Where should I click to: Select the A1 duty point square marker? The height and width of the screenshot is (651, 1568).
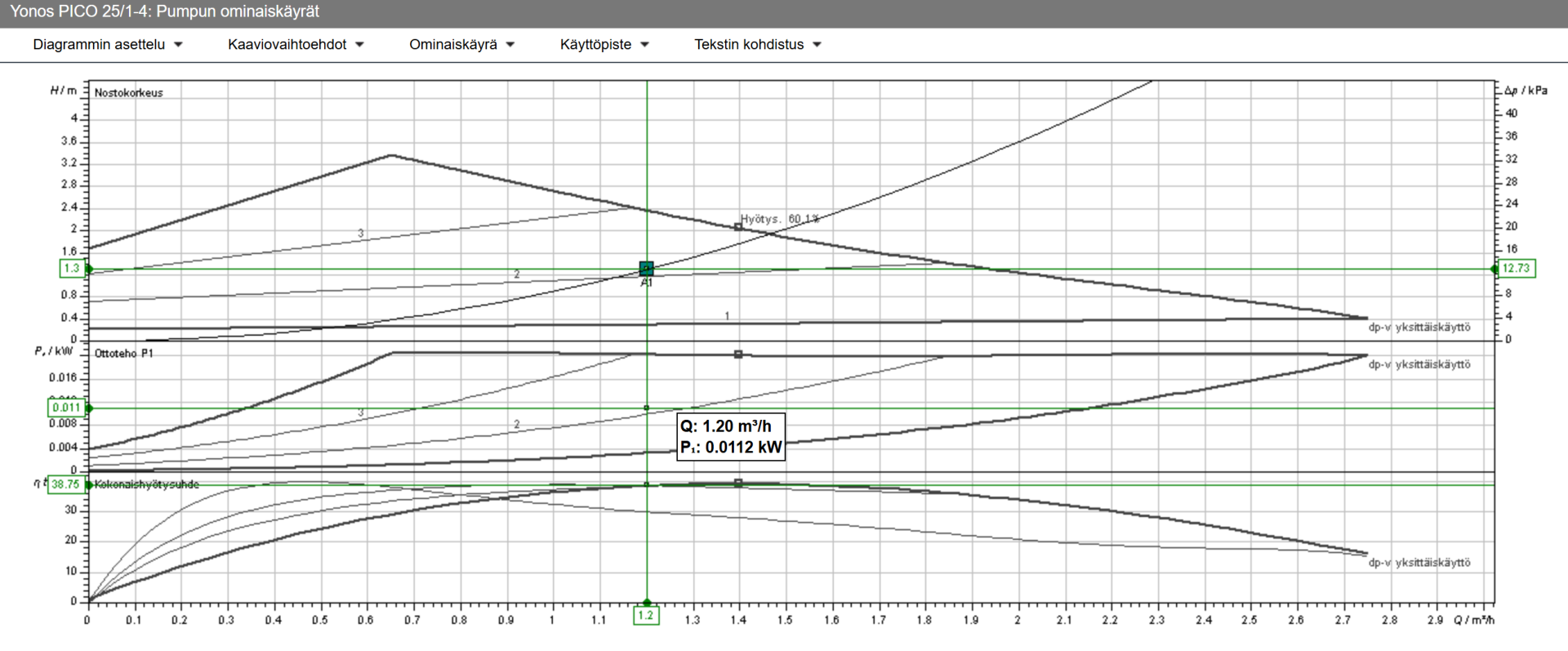click(646, 268)
